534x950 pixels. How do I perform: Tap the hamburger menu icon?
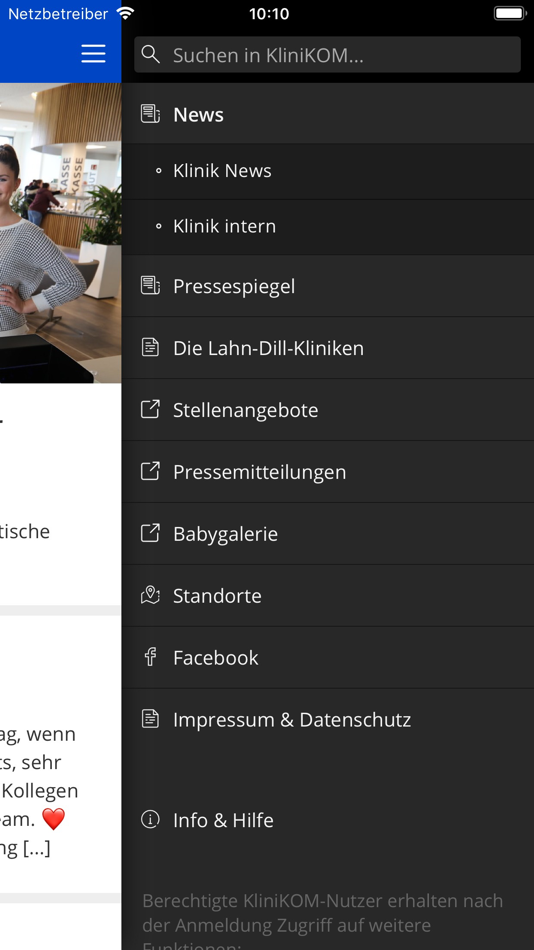(93, 53)
